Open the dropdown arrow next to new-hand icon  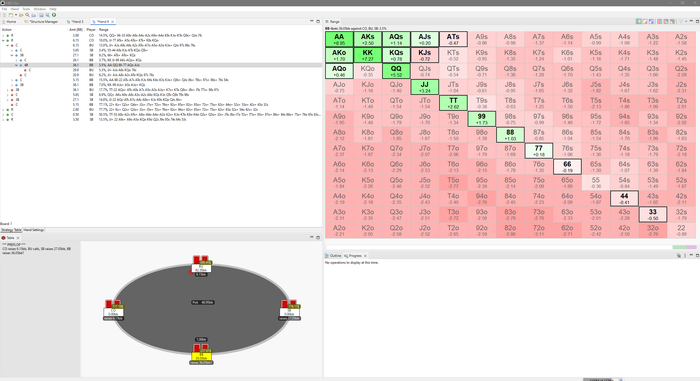(x=16, y=15)
